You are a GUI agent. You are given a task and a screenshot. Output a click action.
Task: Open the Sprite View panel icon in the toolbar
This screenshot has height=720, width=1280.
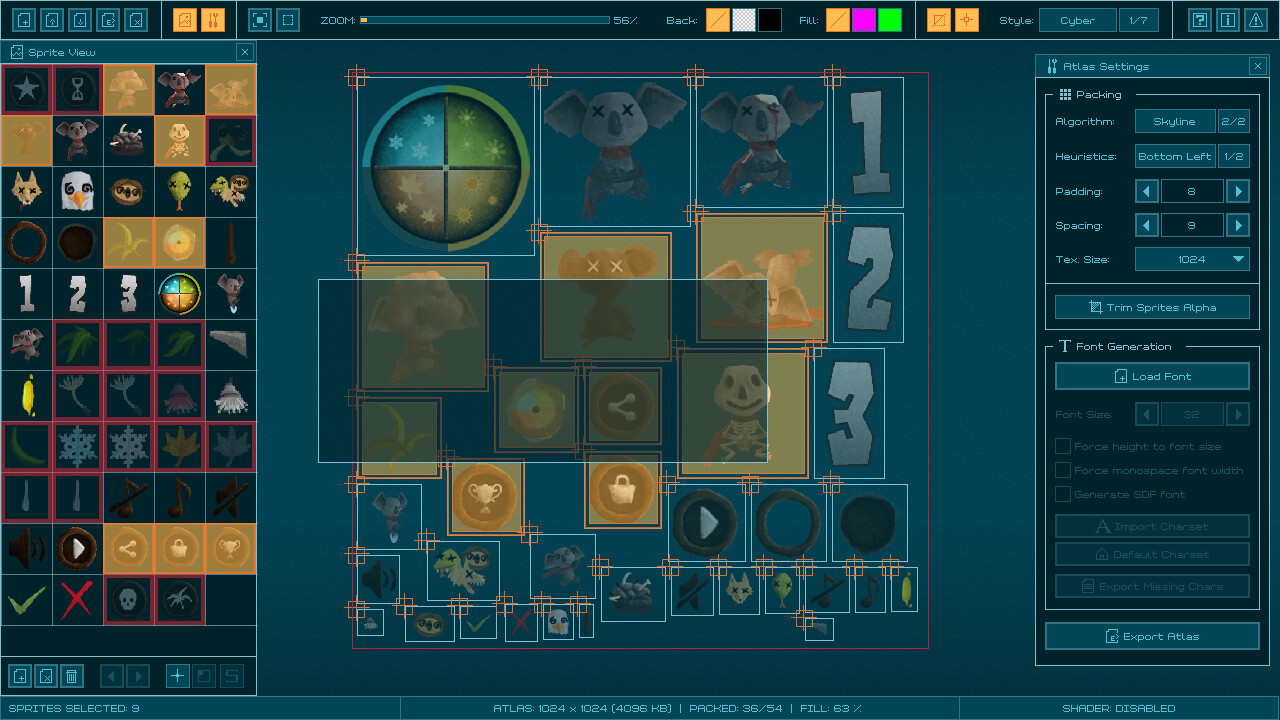[x=184, y=19]
